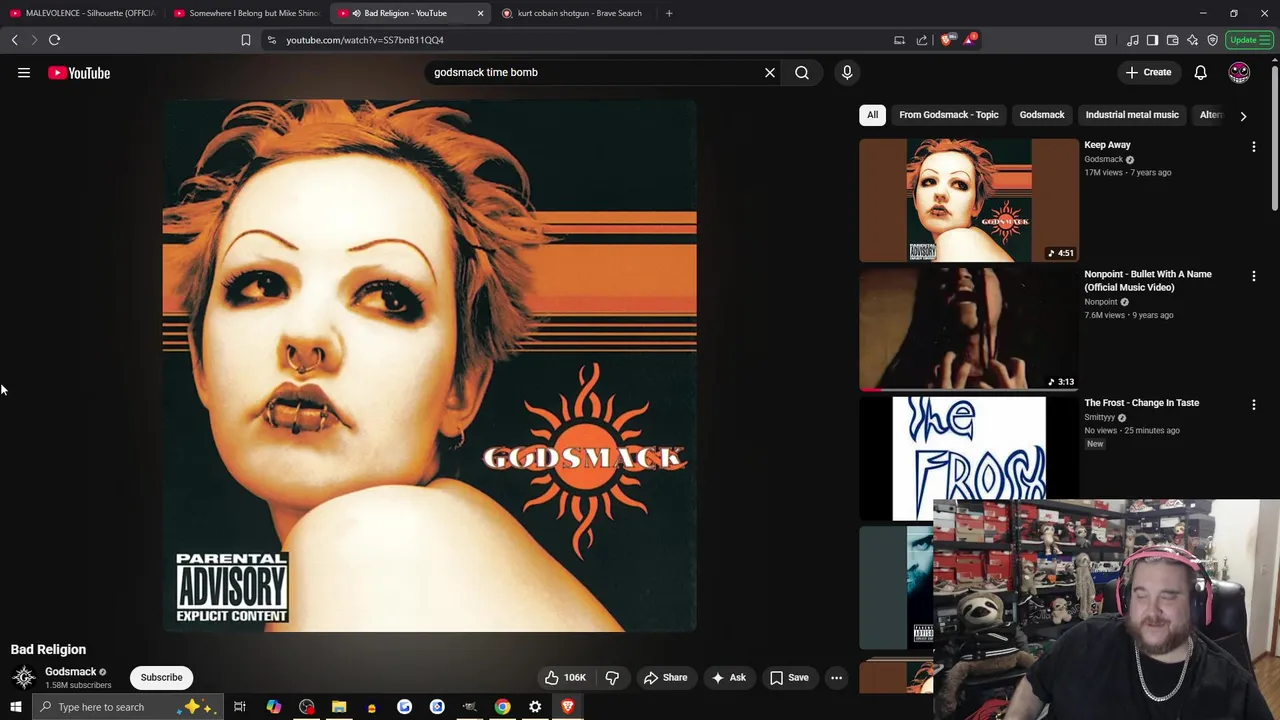Click the magnifier search button
The image size is (1280, 720).
802,72
